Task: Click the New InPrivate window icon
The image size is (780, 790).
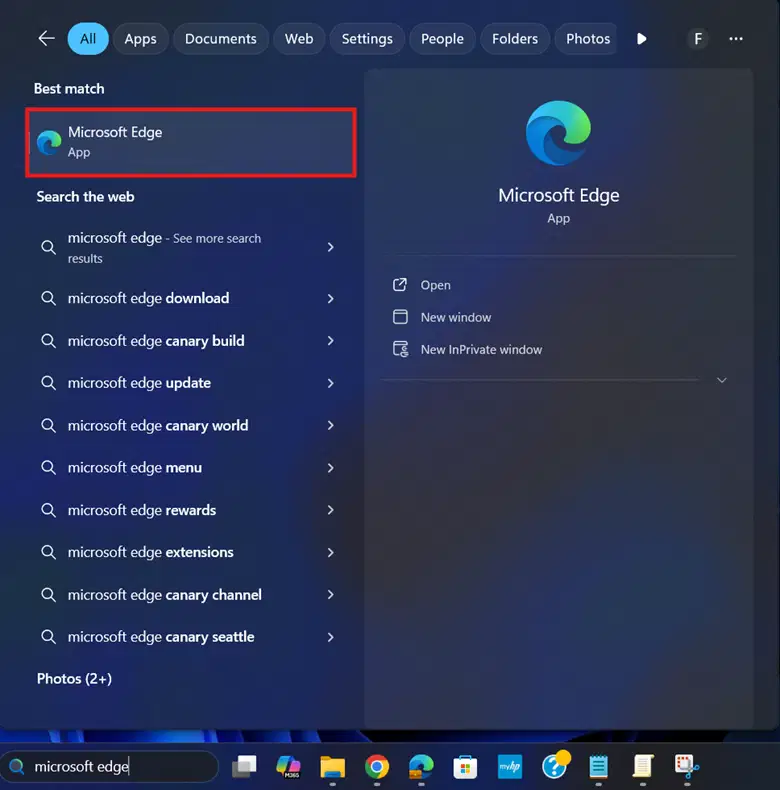Action: click(x=401, y=349)
